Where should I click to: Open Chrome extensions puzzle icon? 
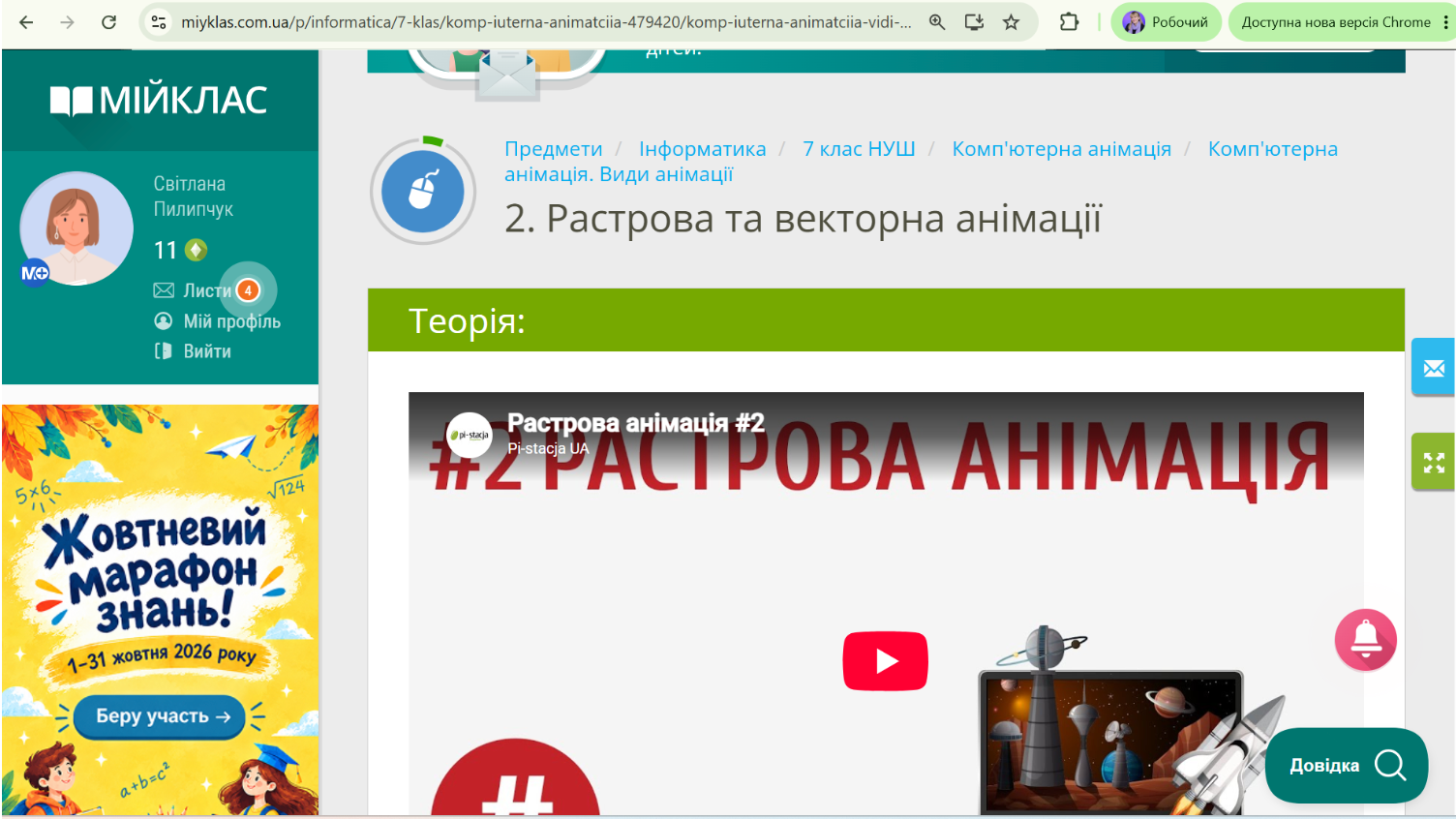[1069, 22]
